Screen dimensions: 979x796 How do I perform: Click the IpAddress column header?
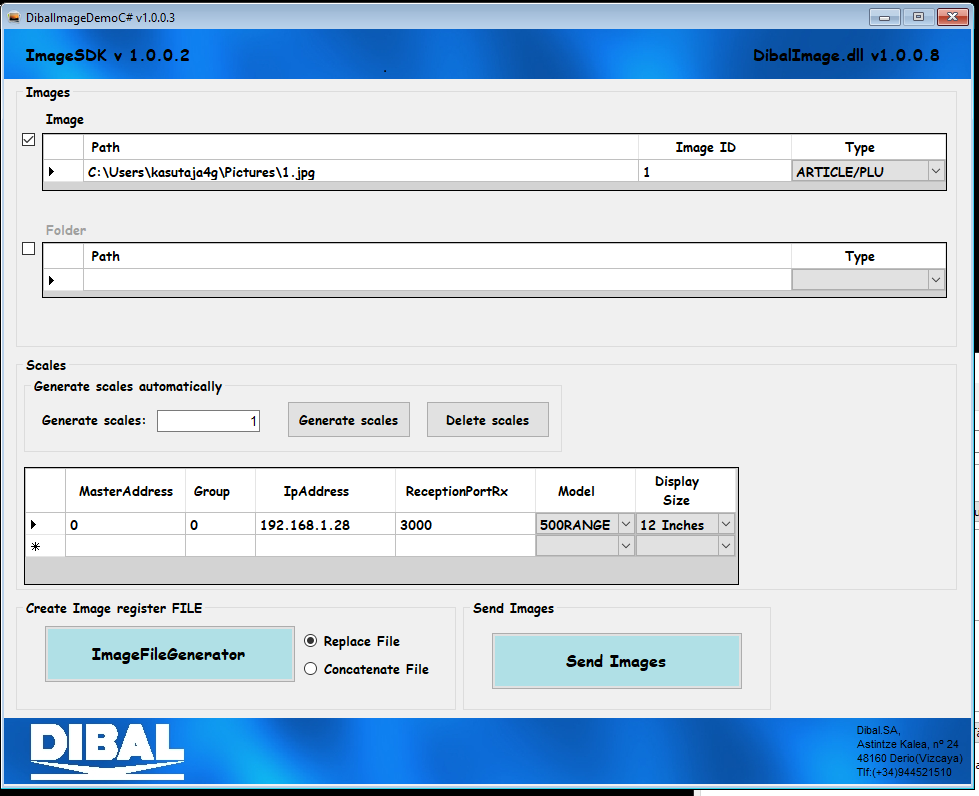[325, 491]
